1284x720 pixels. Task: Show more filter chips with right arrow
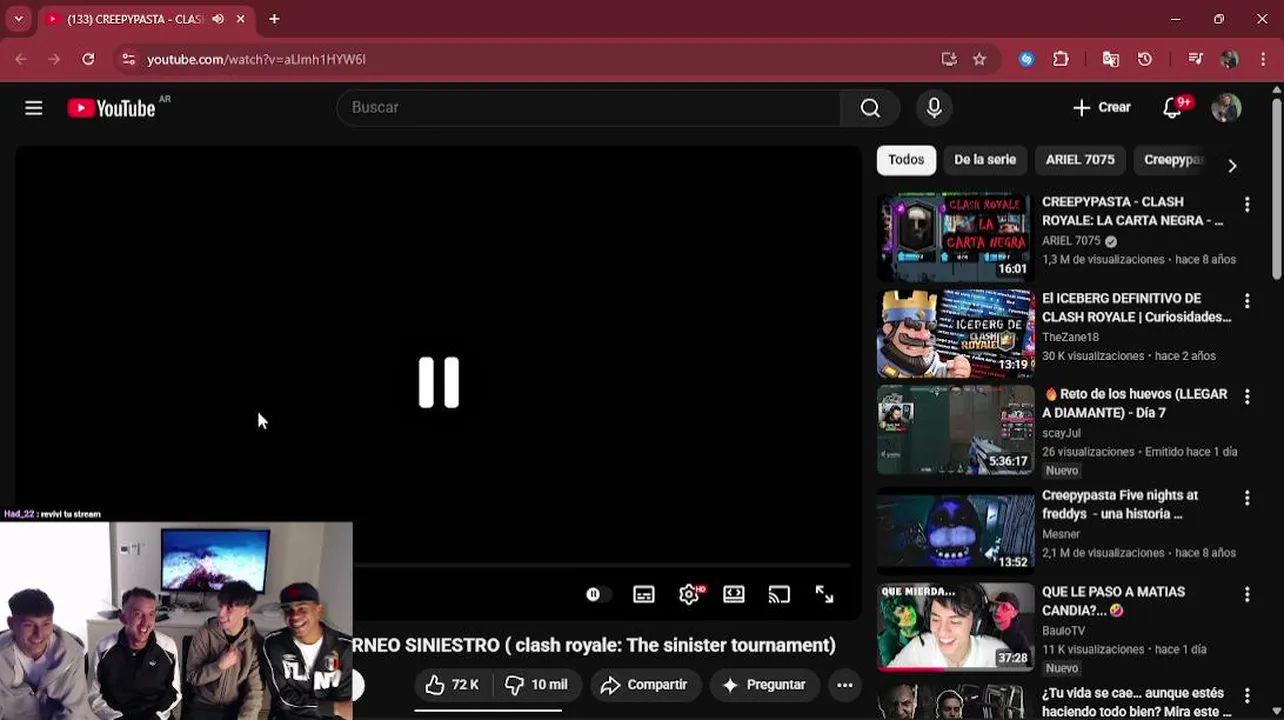(x=1232, y=165)
